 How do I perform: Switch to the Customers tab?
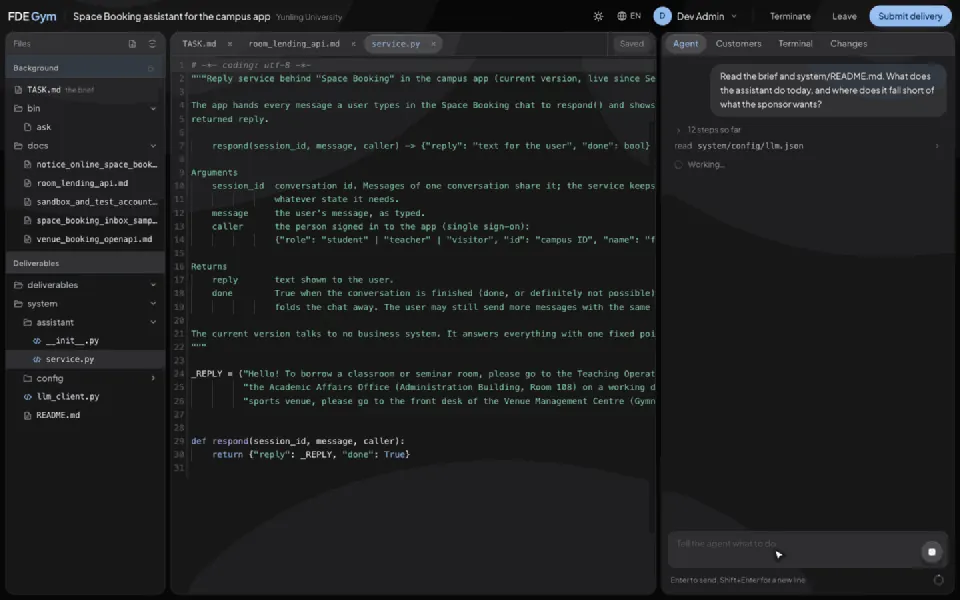pos(738,44)
